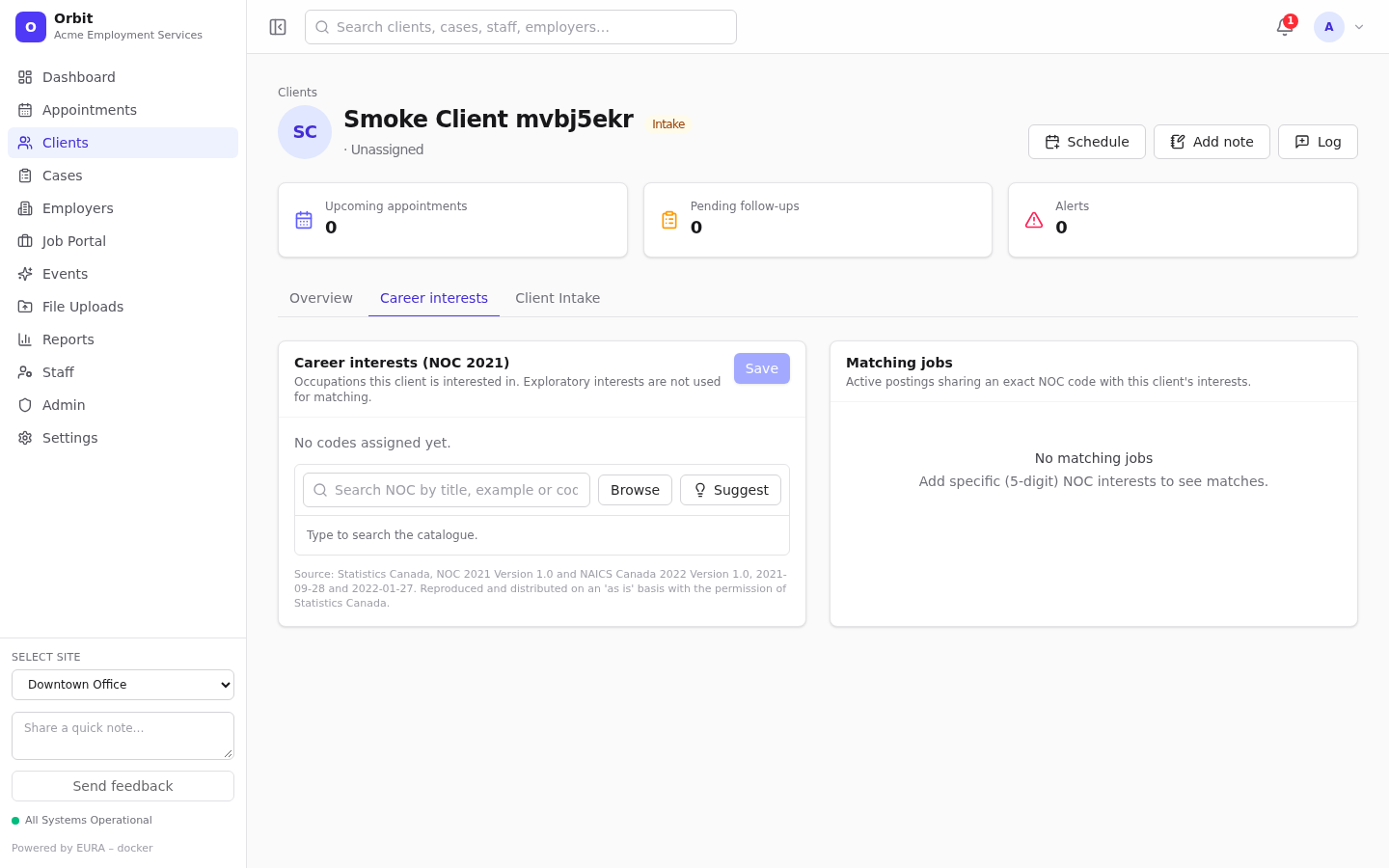This screenshot has height=868, width=1389.
Task: Click the Orbit logo icon
Action: pyautogui.click(x=31, y=27)
